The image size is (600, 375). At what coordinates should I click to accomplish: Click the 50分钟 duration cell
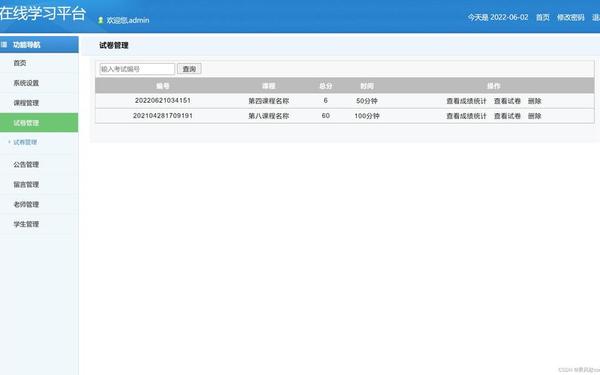pos(367,101)
